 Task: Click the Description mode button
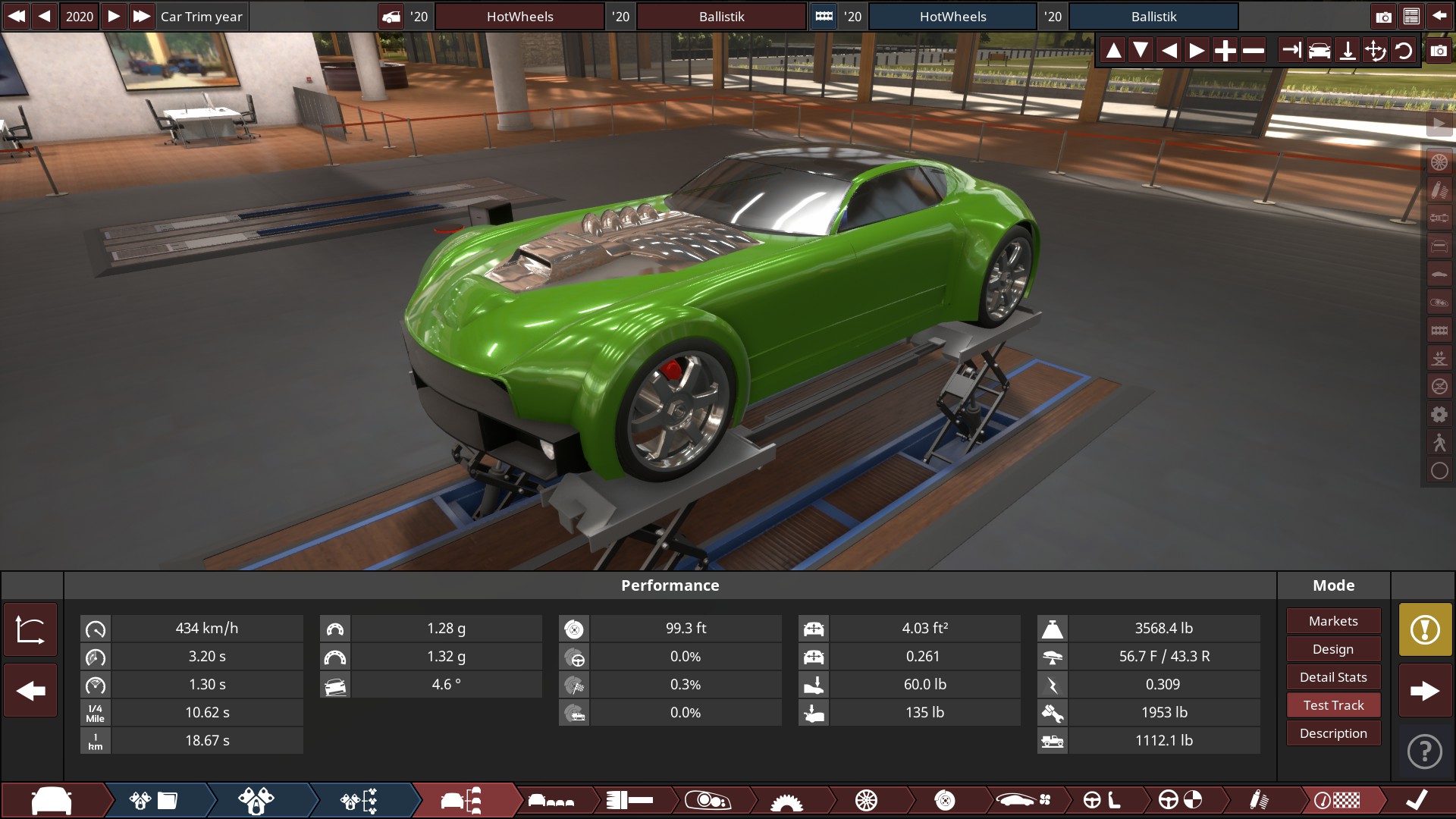click(1333, 733)
